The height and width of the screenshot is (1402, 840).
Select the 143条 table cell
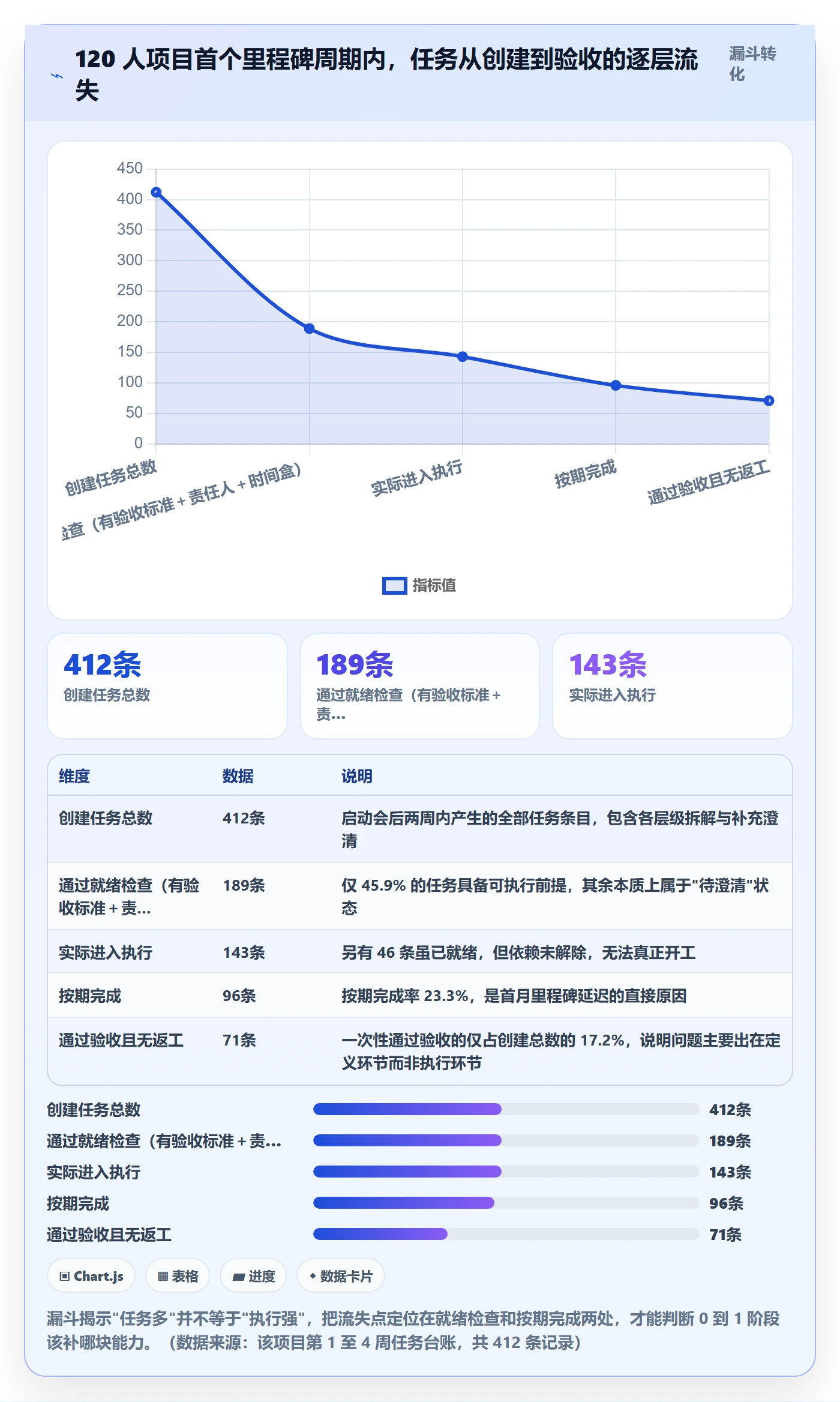coord(244,953)
